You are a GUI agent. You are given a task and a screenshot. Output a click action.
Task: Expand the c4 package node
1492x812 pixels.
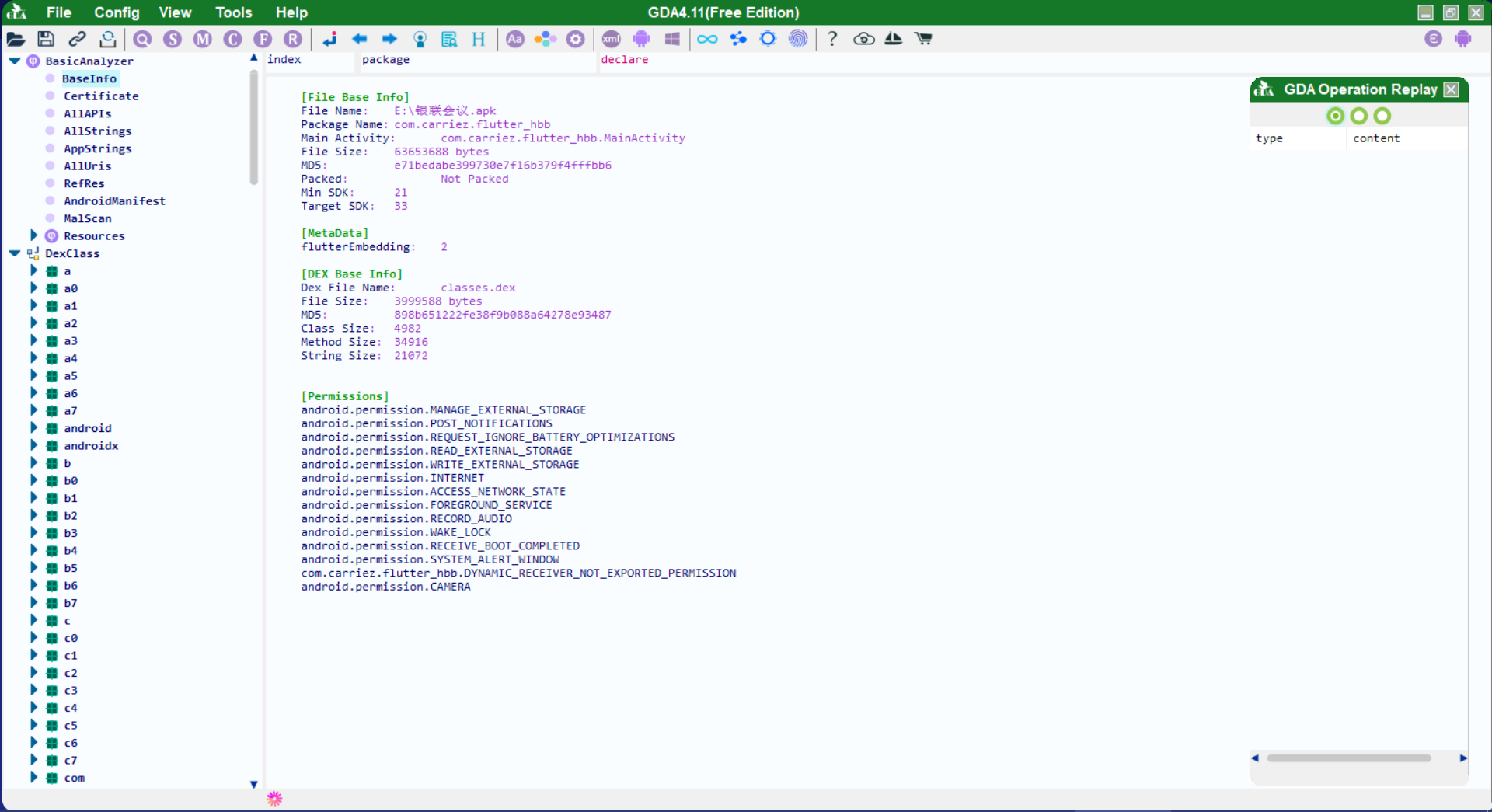33,708
